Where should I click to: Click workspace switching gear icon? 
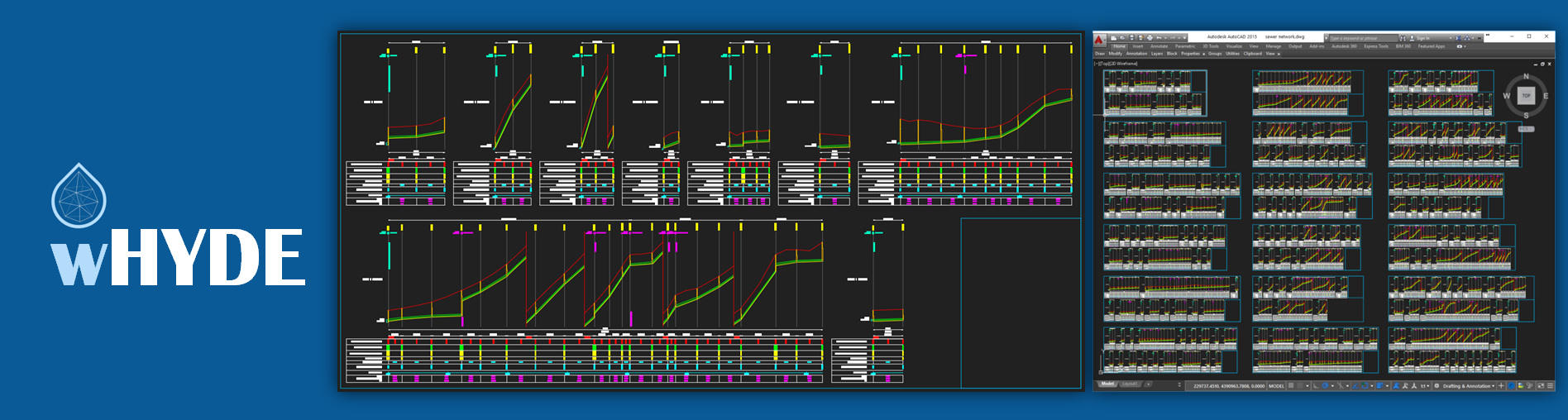tap(1437, 385)
